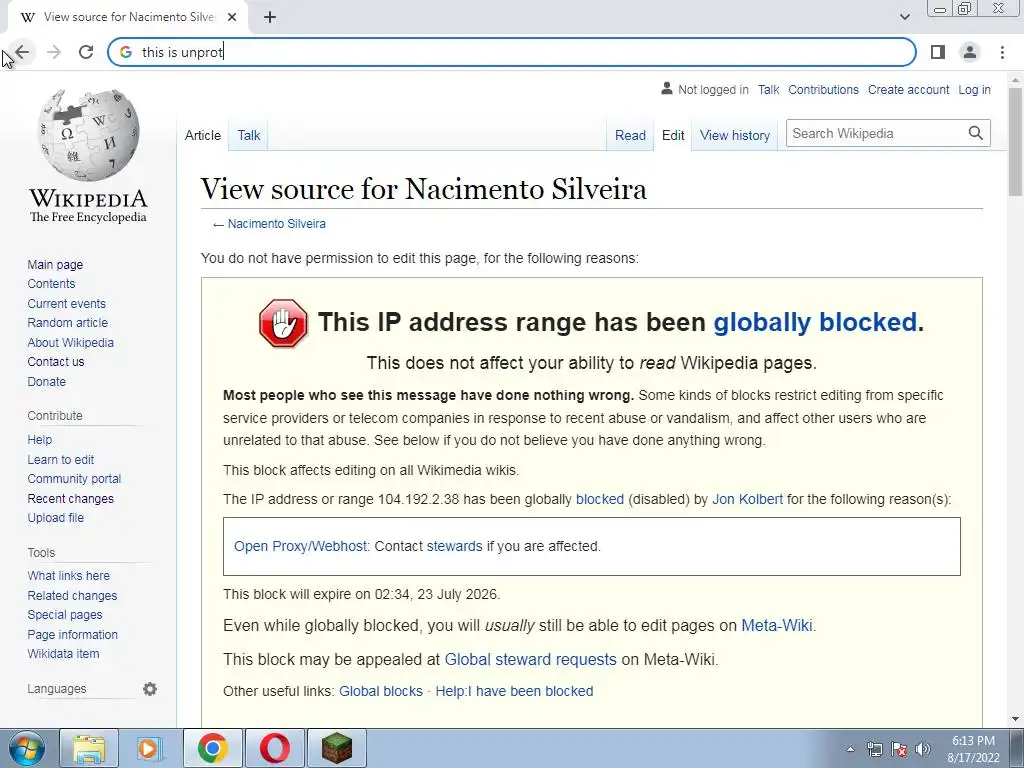Expand the tab search chevron
The height and width of the screenshot is (768, 1024).
click(904, 17)
